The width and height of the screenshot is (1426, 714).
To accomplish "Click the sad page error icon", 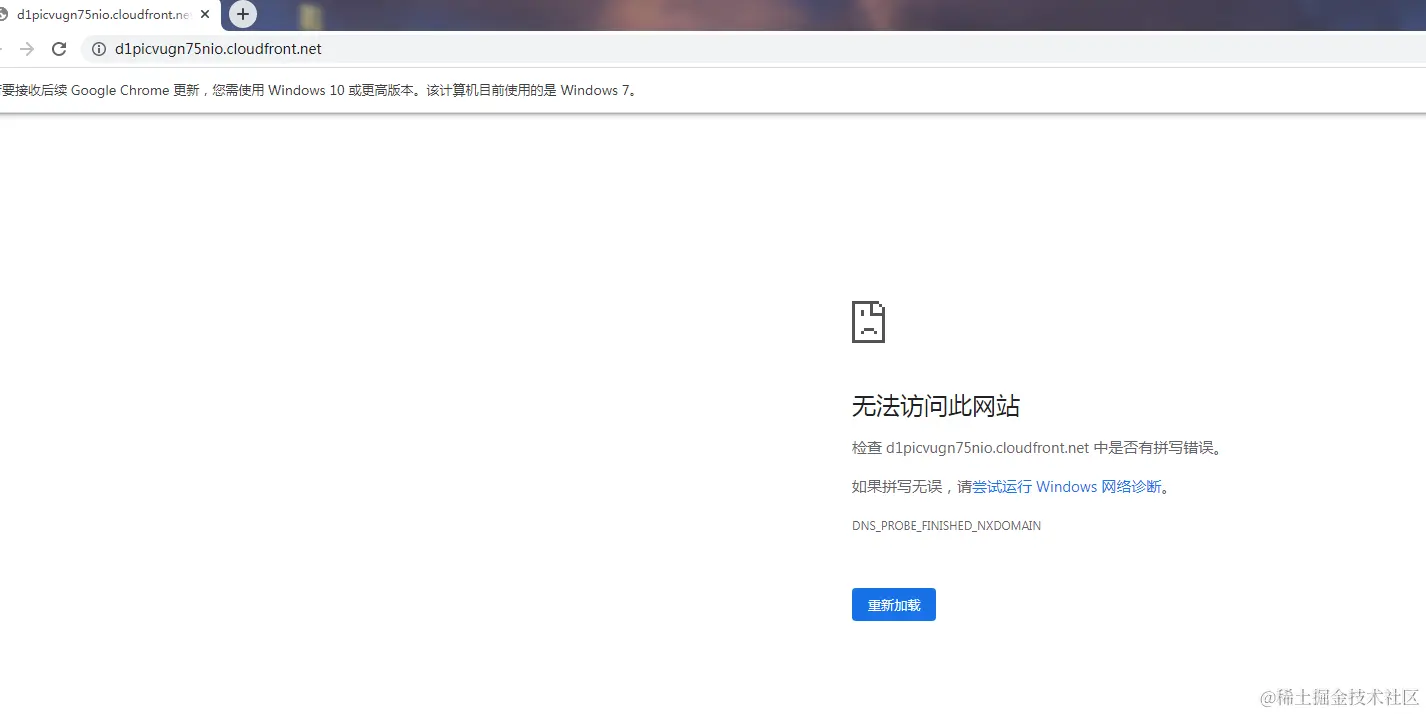I will pos(868,322).
